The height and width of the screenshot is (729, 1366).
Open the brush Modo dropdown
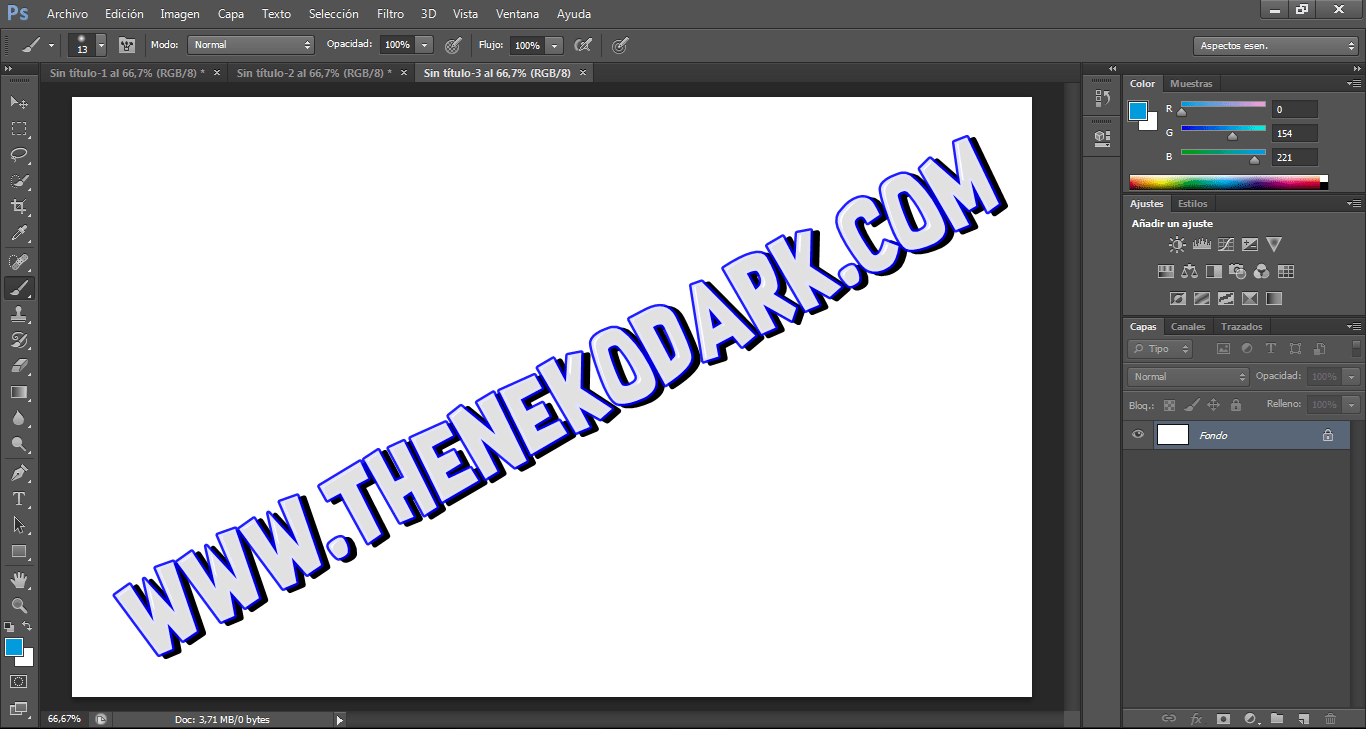251,45
